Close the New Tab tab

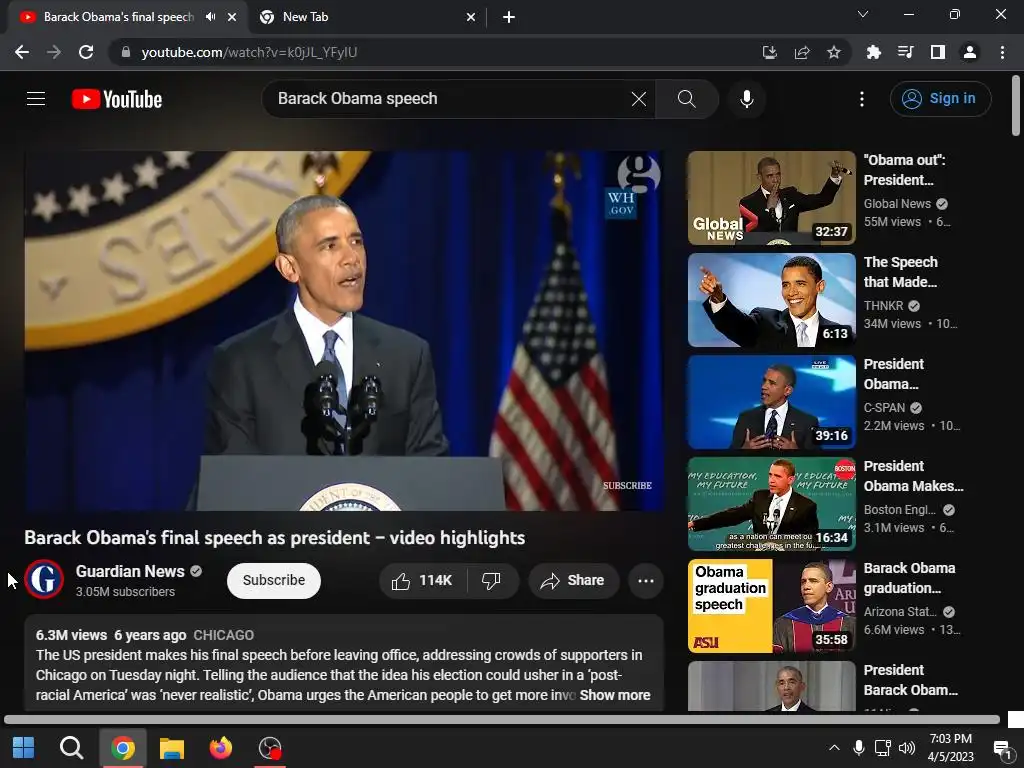click(471, 18)
